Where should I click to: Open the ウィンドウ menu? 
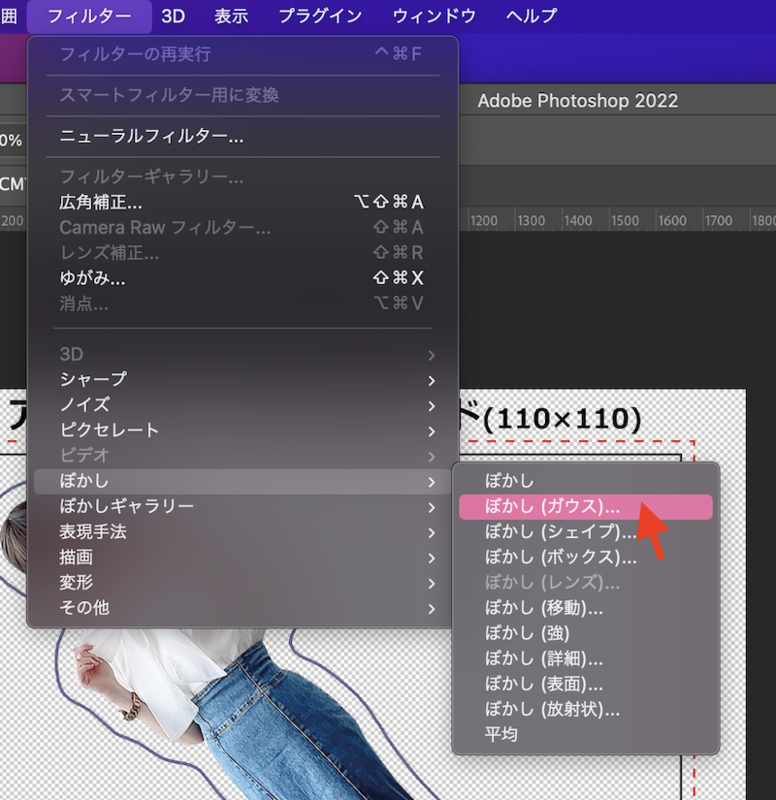(434, 16)
